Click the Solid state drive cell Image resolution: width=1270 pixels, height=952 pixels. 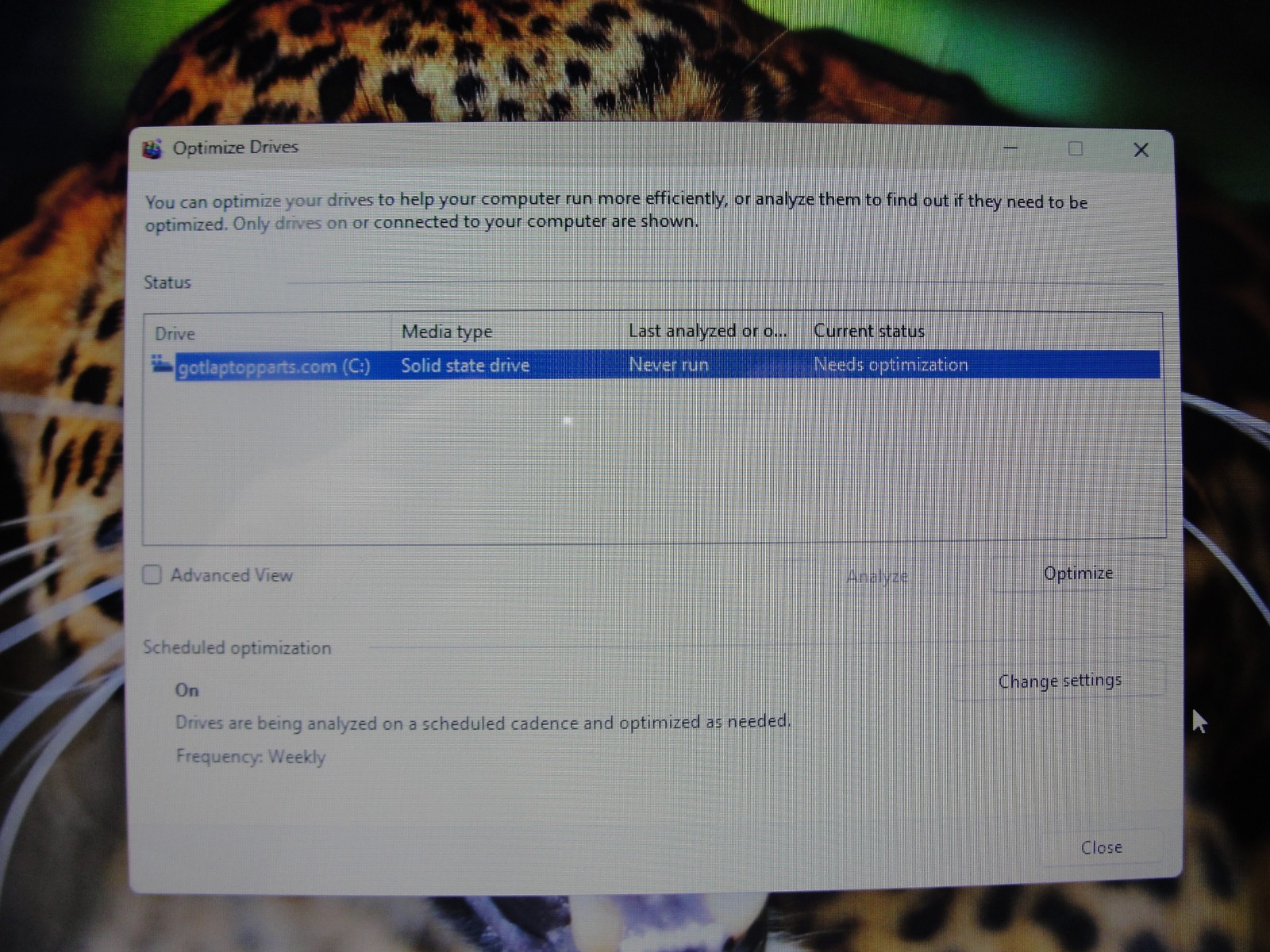[465, 365]
